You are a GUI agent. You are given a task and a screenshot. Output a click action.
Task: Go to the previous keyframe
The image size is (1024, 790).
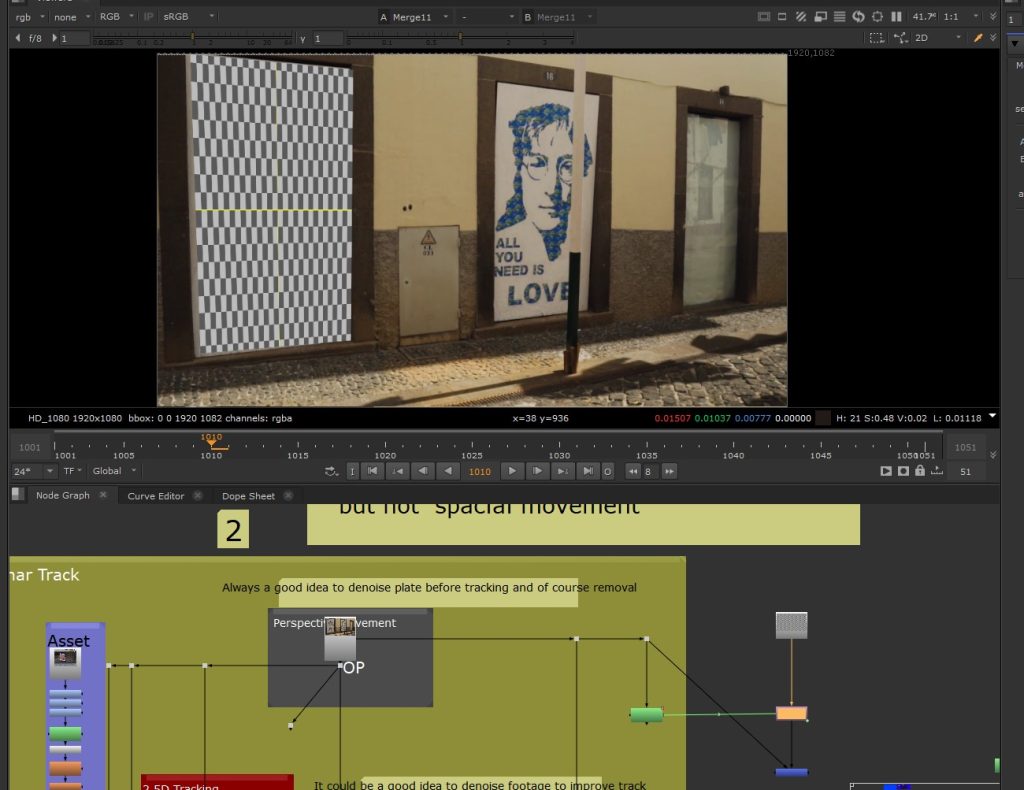pyautogui.click(x=398, y=471)
